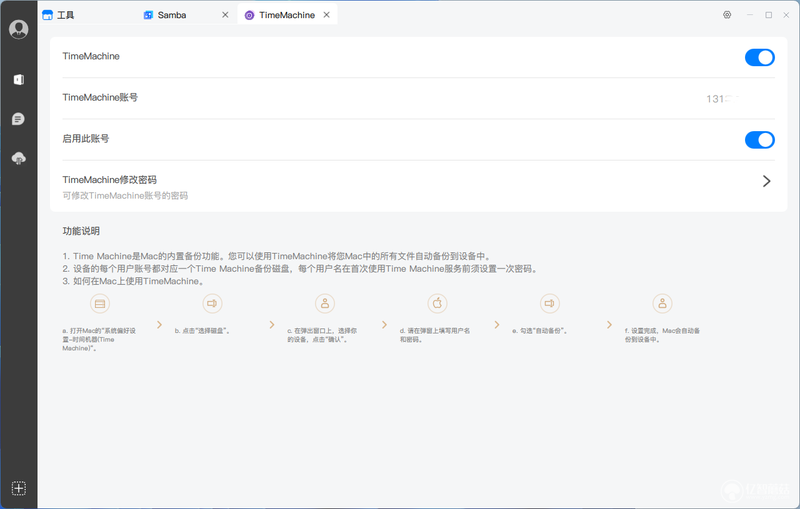This screenshot has width=800, height=509.
Task: Click the 功能说明 heading
Action: (x=81, y=231)
